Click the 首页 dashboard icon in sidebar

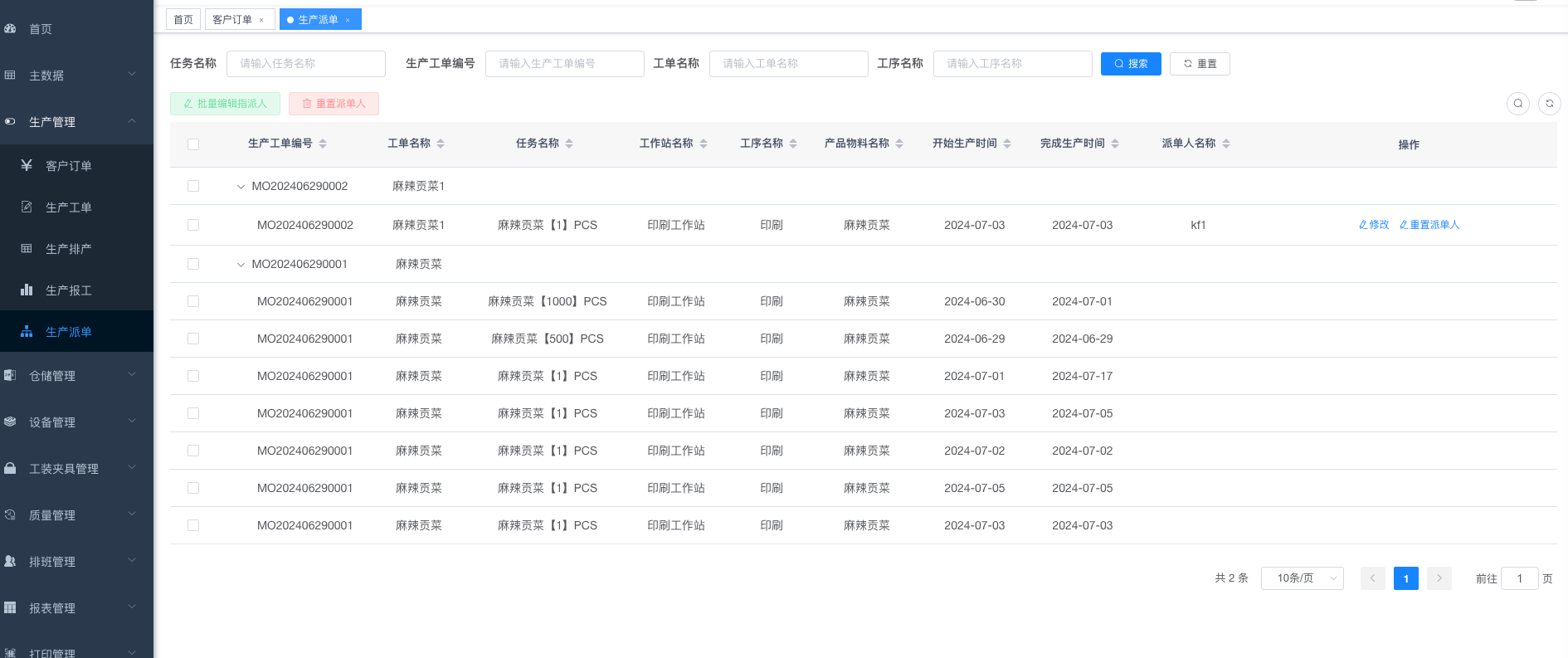[x=10, y=28]
